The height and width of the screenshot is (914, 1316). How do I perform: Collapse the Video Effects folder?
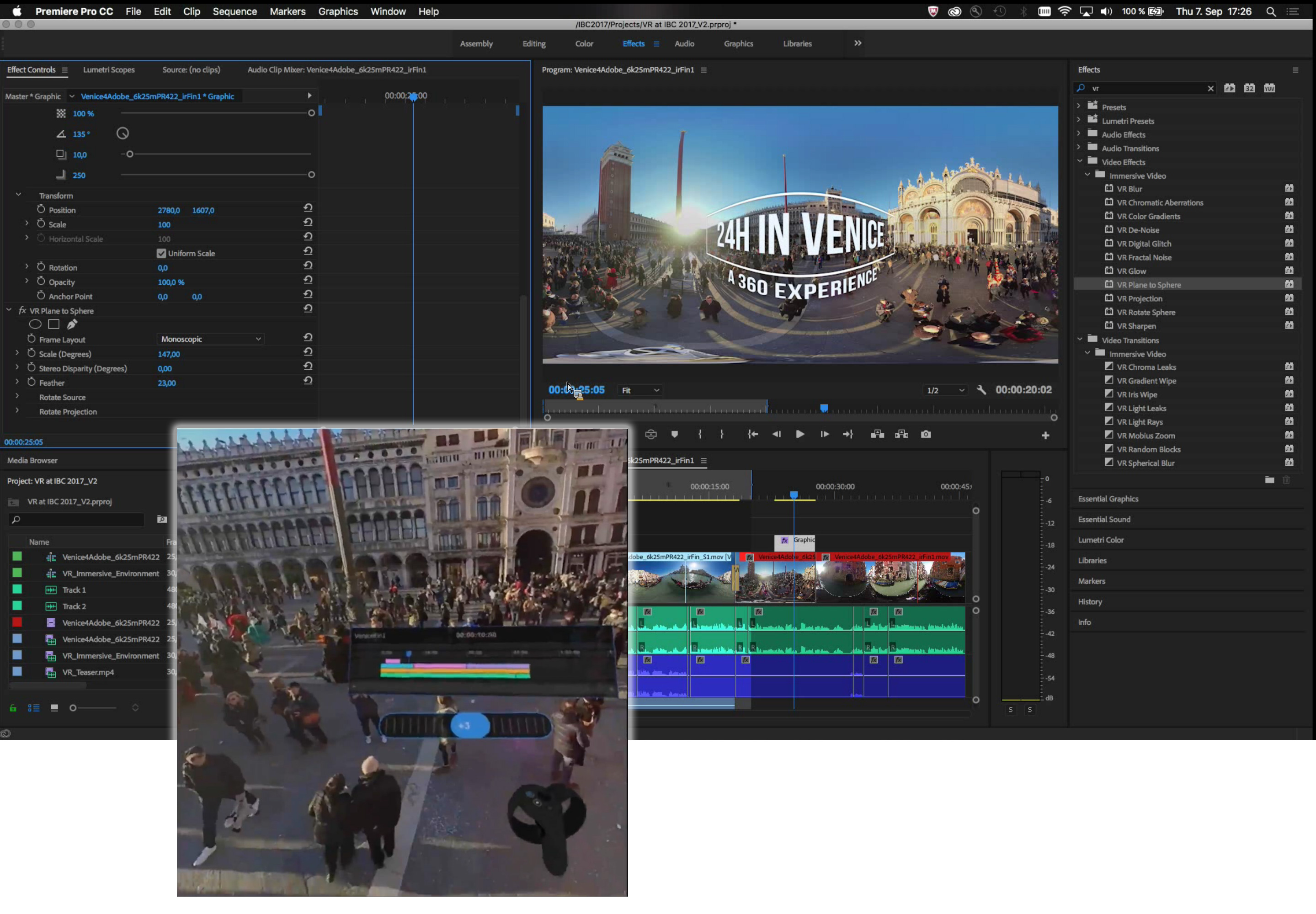coord(1080,161)
